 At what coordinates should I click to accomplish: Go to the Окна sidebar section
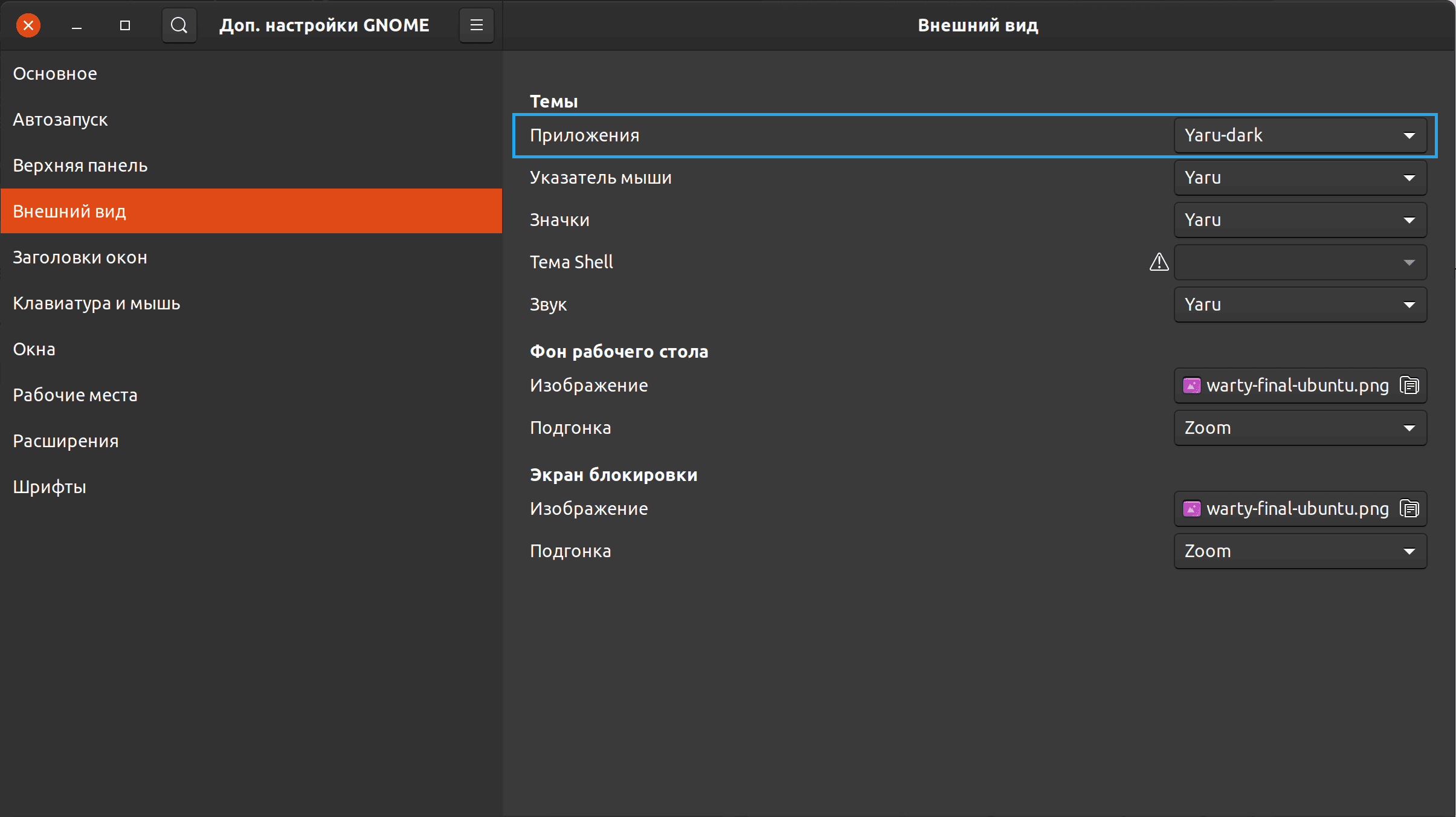[x=251, y=349]
